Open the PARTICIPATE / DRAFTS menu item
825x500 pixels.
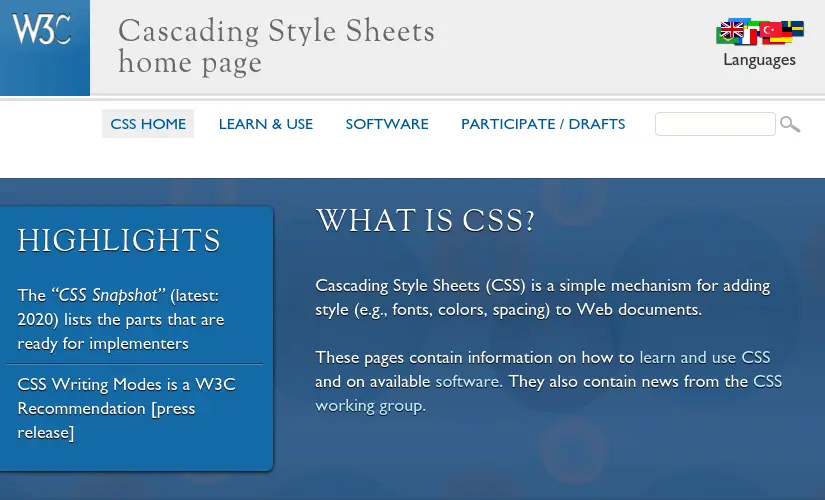tap(543, 124)
